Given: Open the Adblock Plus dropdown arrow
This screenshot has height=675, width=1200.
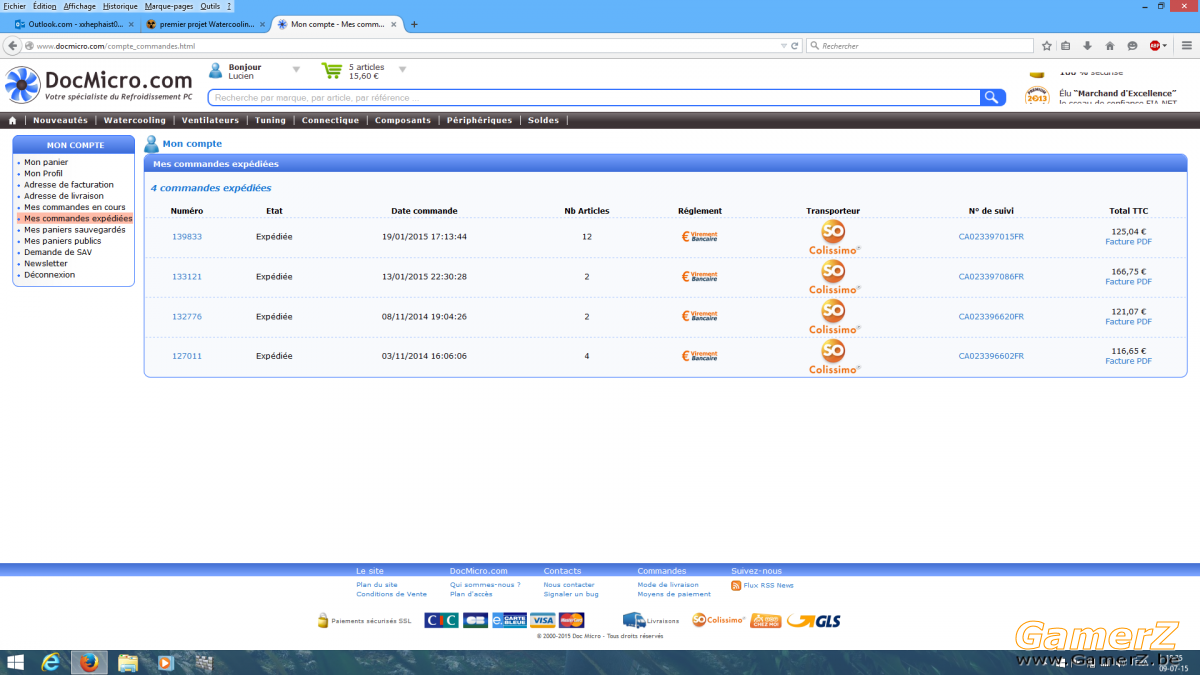Looking at the screenshot, I should tap(1165, 45).
